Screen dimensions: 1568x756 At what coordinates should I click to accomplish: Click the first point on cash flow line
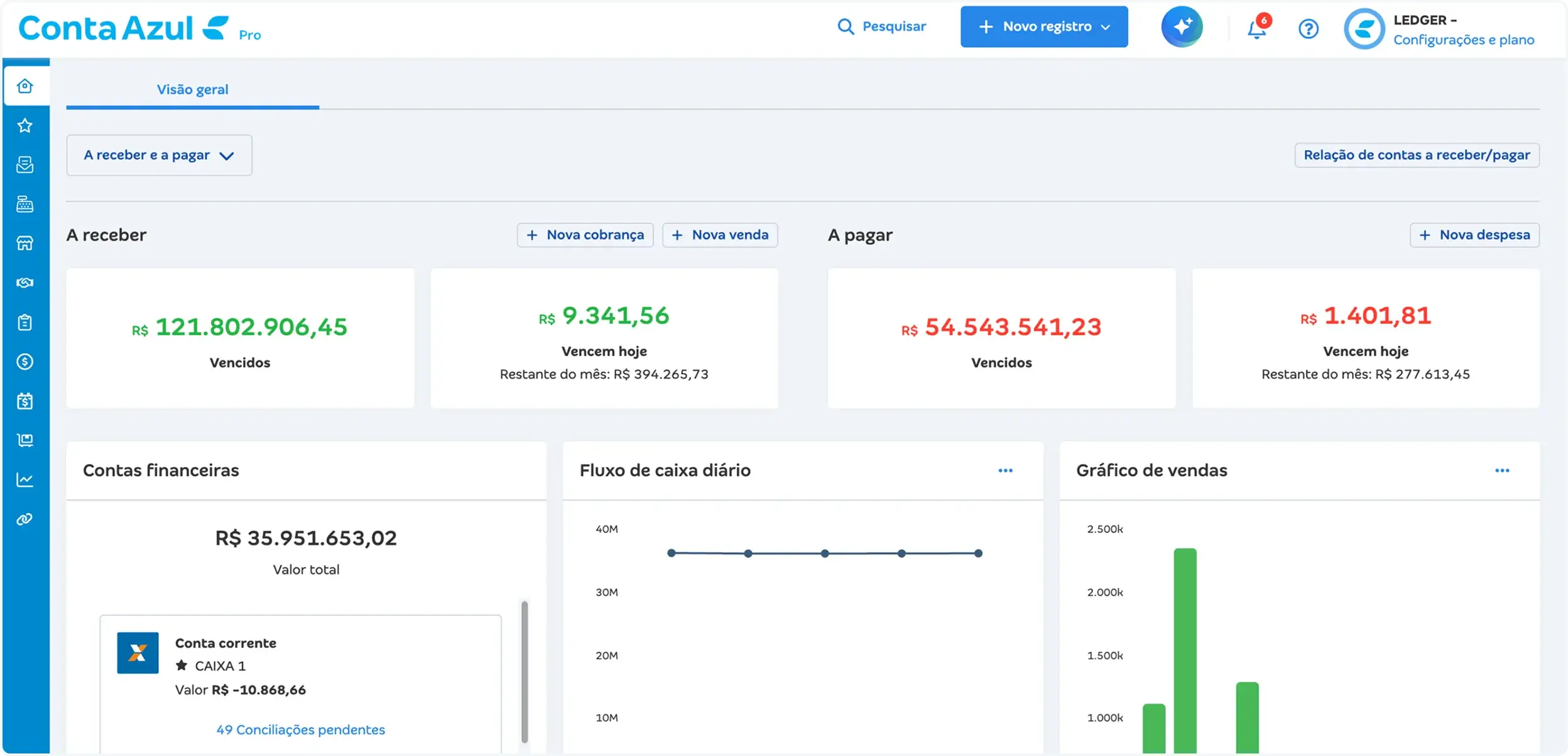click(672, 553)
